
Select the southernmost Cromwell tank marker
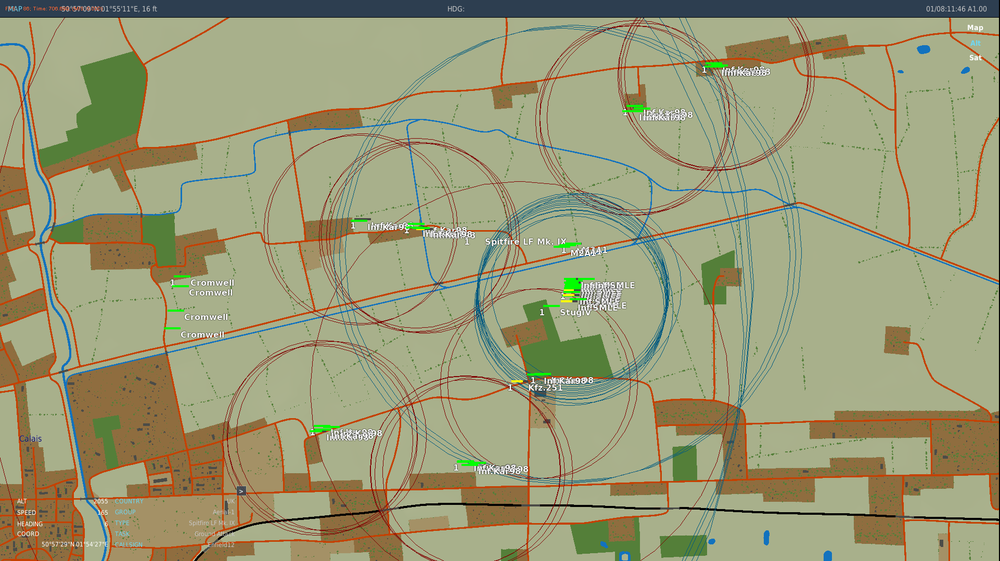coord(202,335)
